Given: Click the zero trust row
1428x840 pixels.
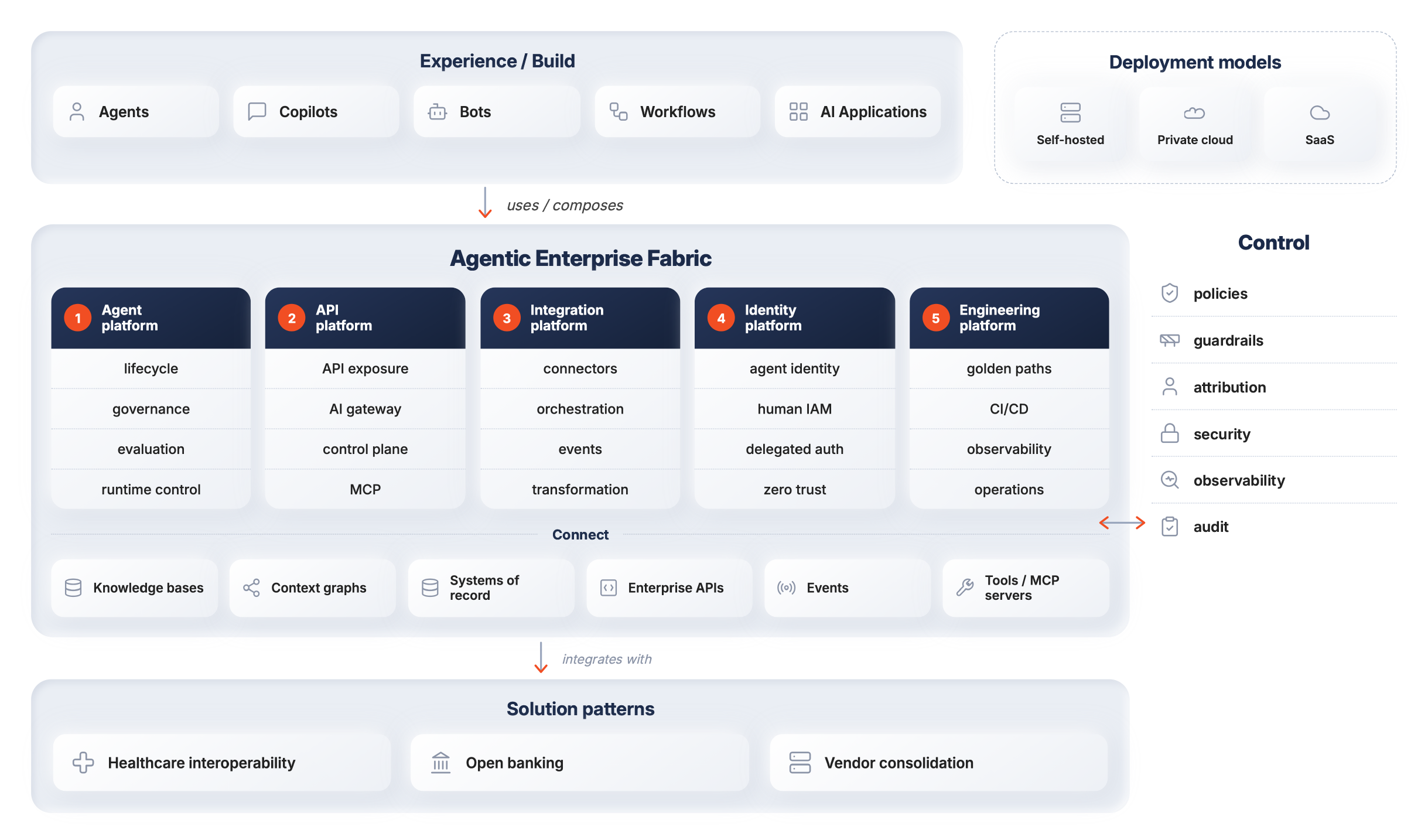Looking at the screenshot, I should (x=794, y=489).
